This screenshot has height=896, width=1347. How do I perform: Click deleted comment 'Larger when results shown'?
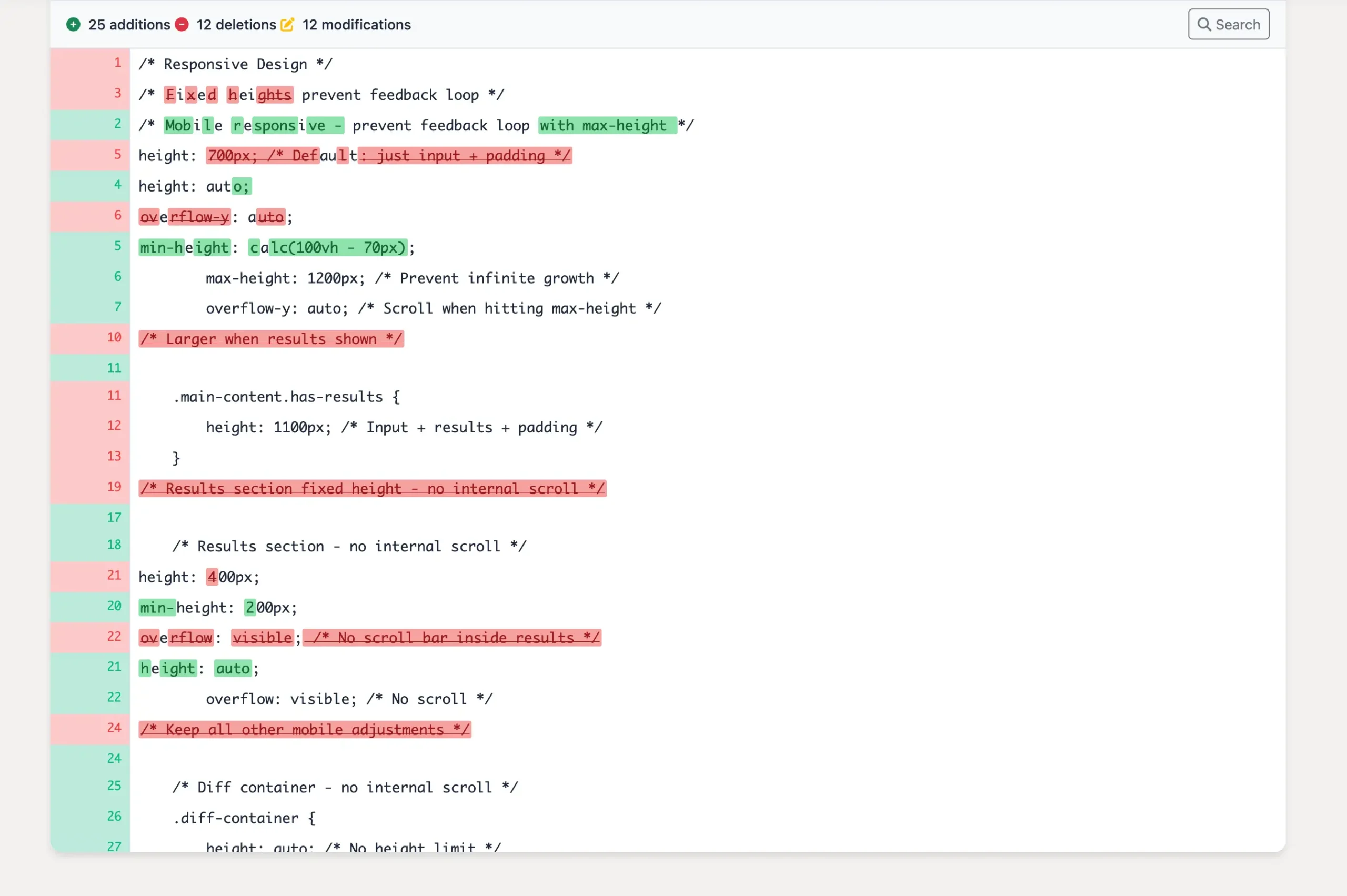(271, 339)
